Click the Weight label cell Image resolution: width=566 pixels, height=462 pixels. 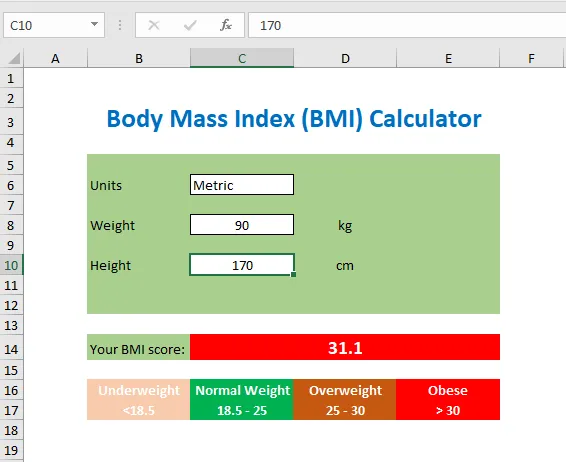[x=139, y=225]
